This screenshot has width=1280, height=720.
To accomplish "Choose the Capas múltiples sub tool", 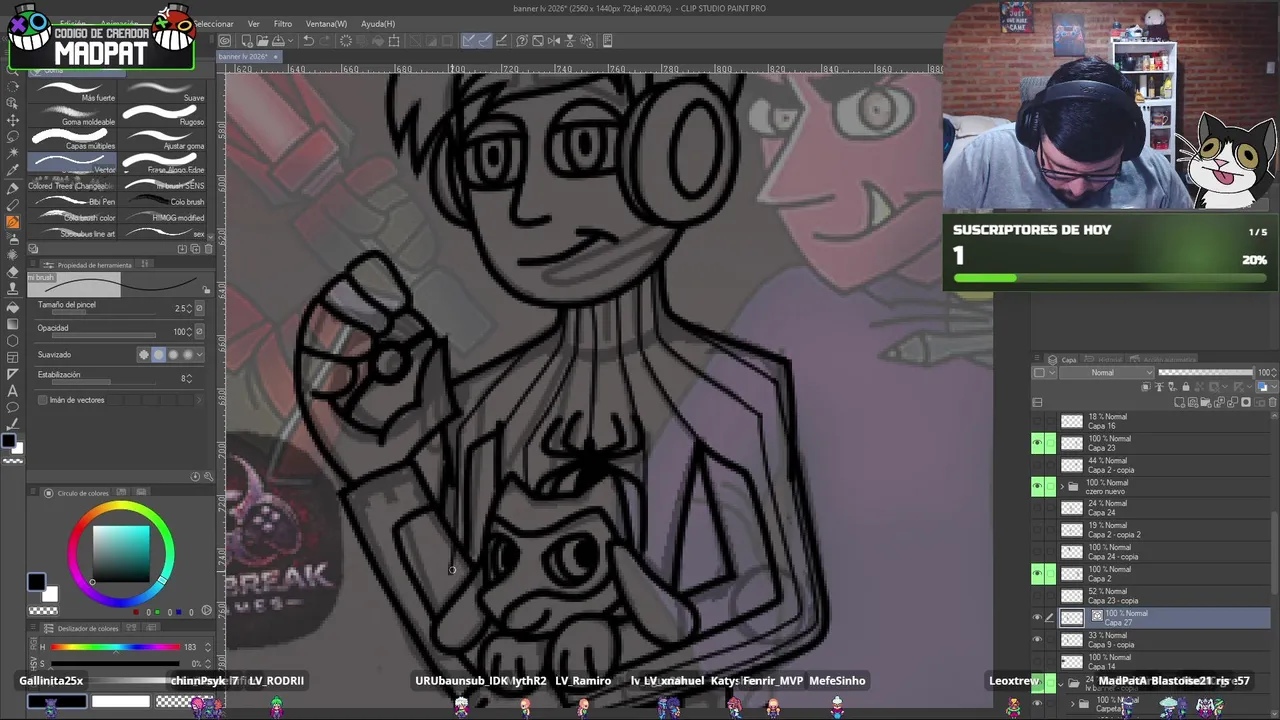I will [73, 139].
